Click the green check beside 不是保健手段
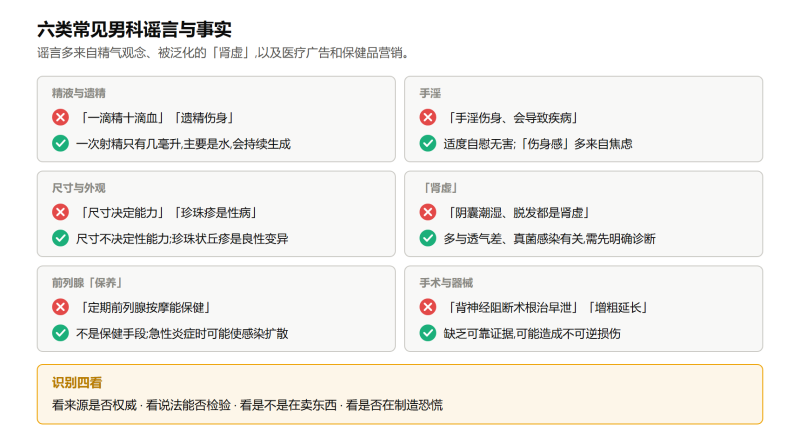 point(60,333)
